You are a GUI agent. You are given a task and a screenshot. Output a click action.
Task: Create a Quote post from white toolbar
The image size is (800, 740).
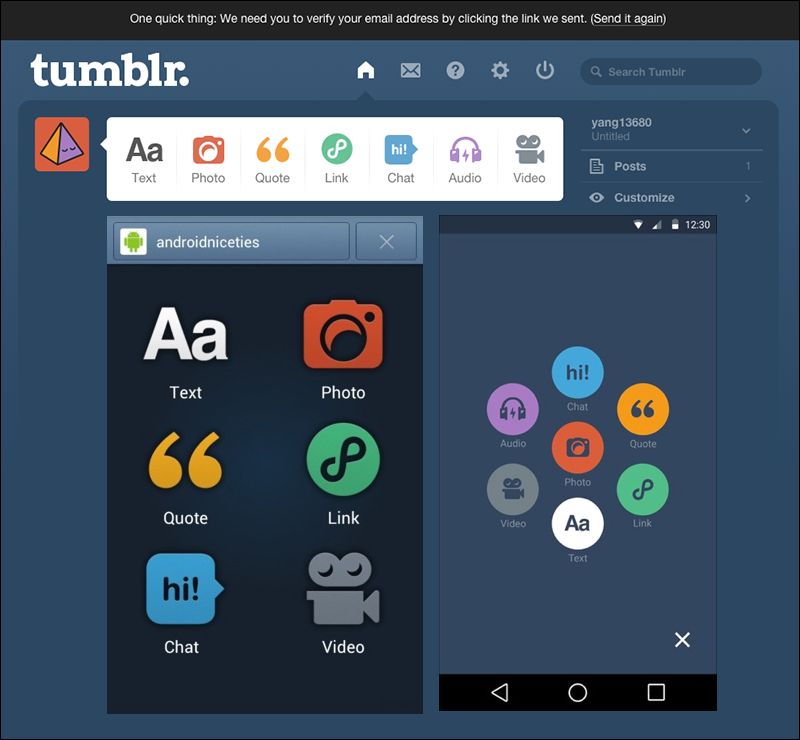(272, 160)
